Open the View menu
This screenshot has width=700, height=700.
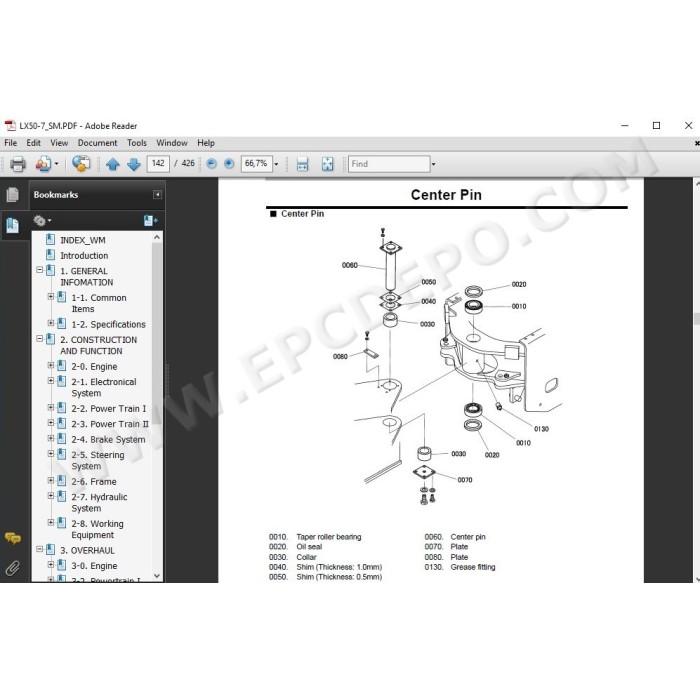(x=59, y=143)
